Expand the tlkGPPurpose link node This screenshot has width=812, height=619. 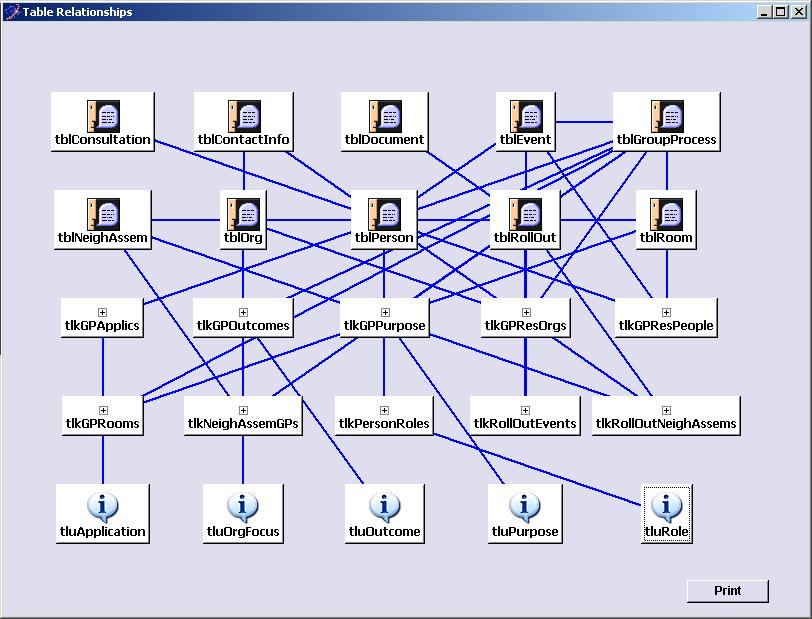(x=385, y=312)
